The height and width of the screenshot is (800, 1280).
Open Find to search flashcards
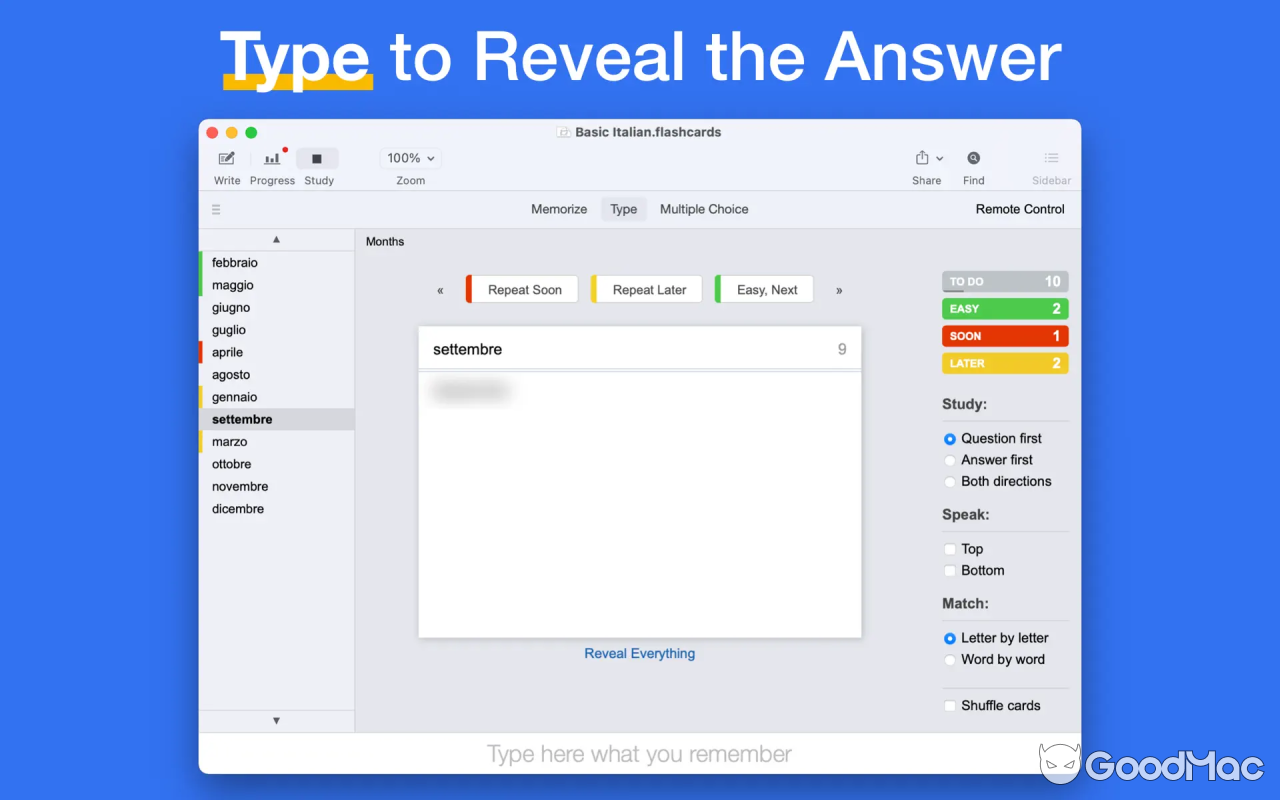pyautogui.click(x=973, y=165)
